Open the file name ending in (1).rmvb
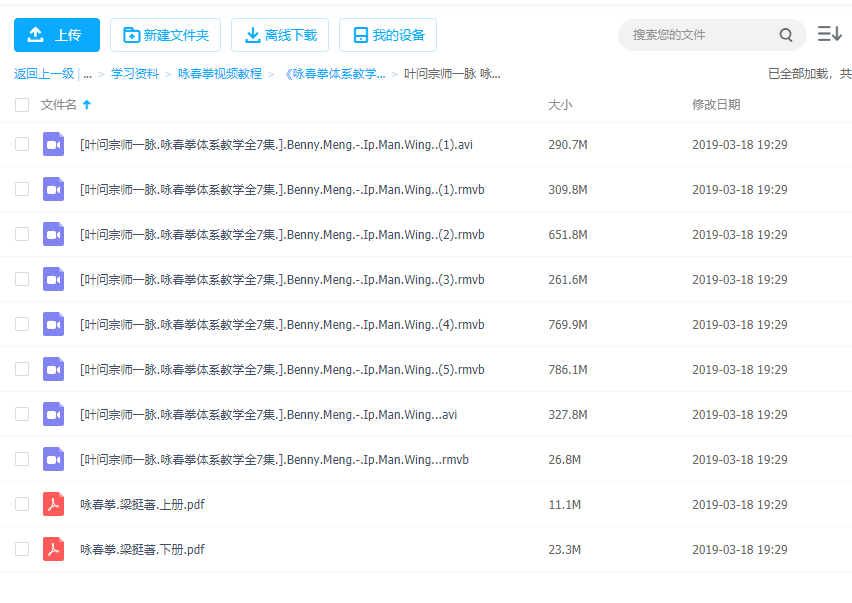Screen dimensions: 852x603 (x=283, y=190)
